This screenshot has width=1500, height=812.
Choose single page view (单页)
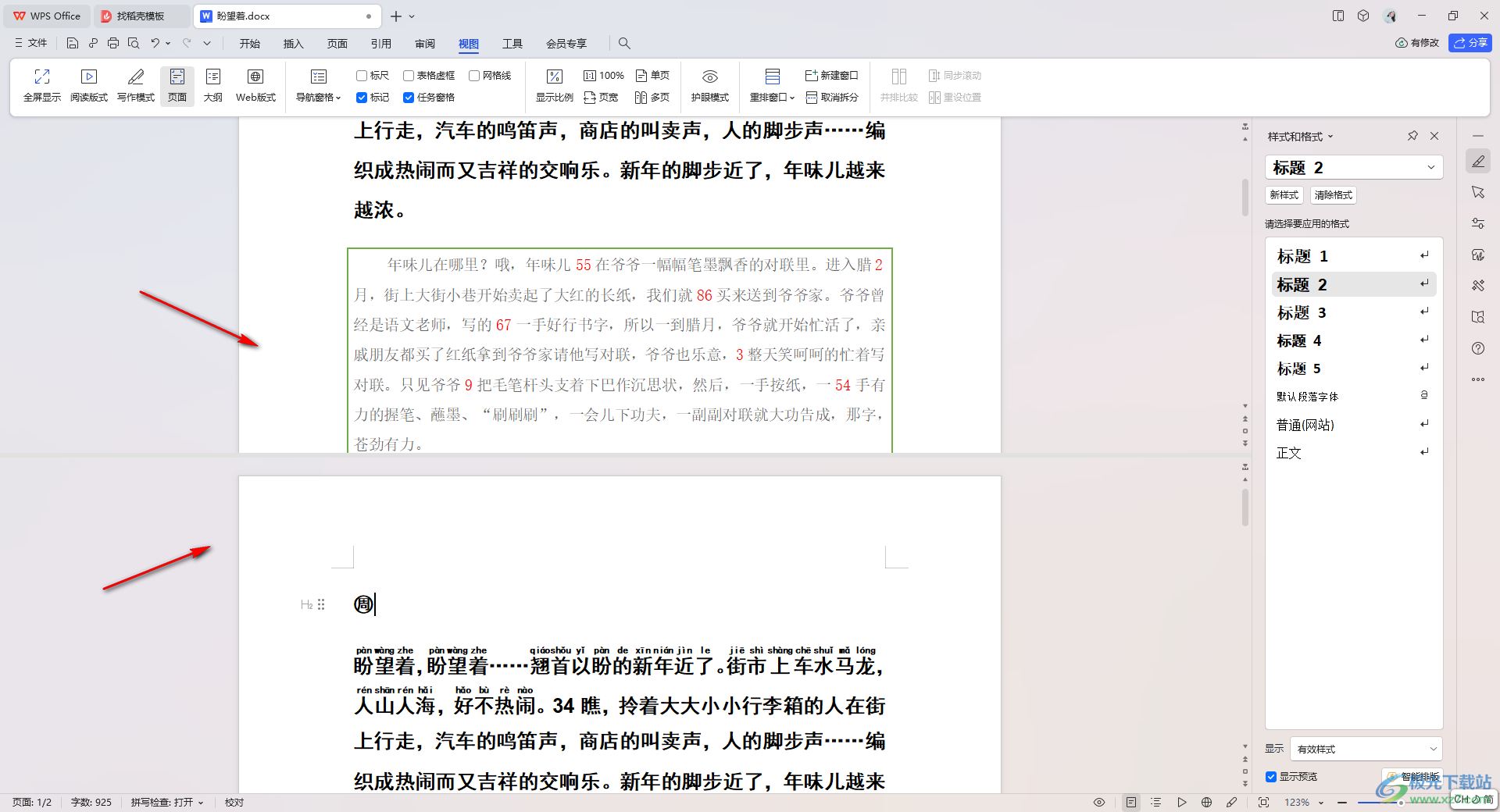tap(652, 76)
